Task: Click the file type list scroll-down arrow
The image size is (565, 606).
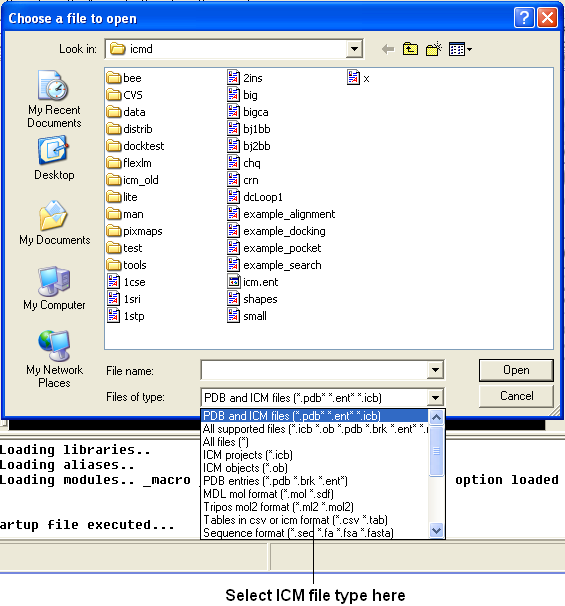Action: (x=437, y=531)
